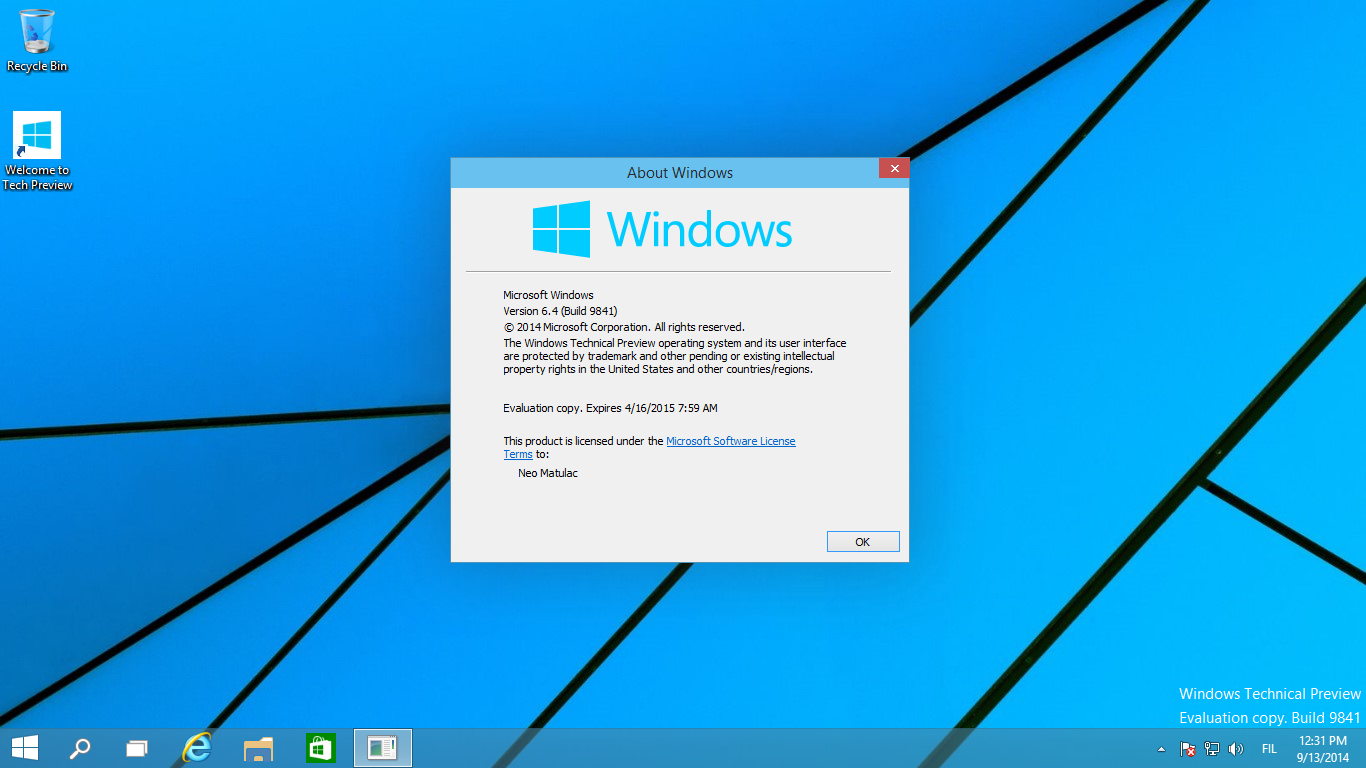Open the Start menu
The image size is (1366, 768).
[24, 747]
